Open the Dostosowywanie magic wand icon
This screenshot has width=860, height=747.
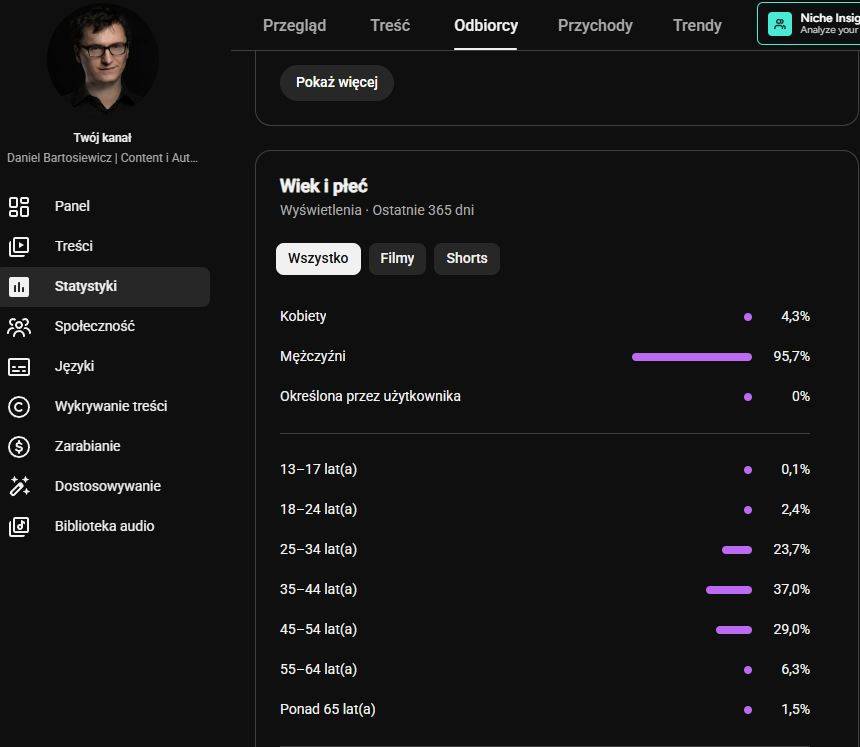pyautogui.click(x=19, y=486)
